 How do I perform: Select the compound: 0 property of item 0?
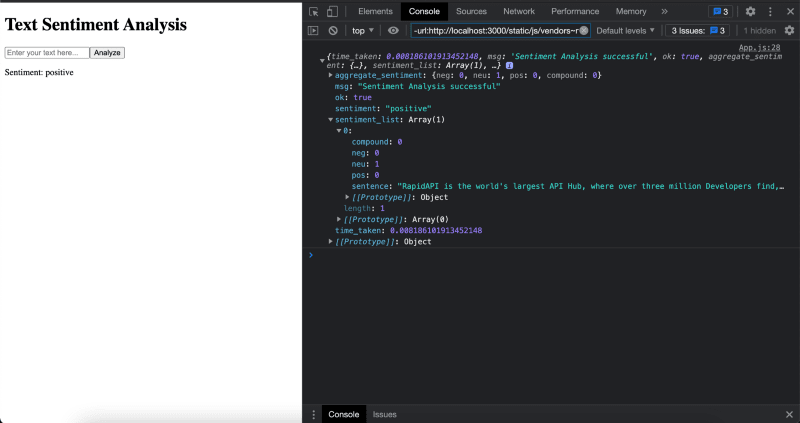point(377,142)
